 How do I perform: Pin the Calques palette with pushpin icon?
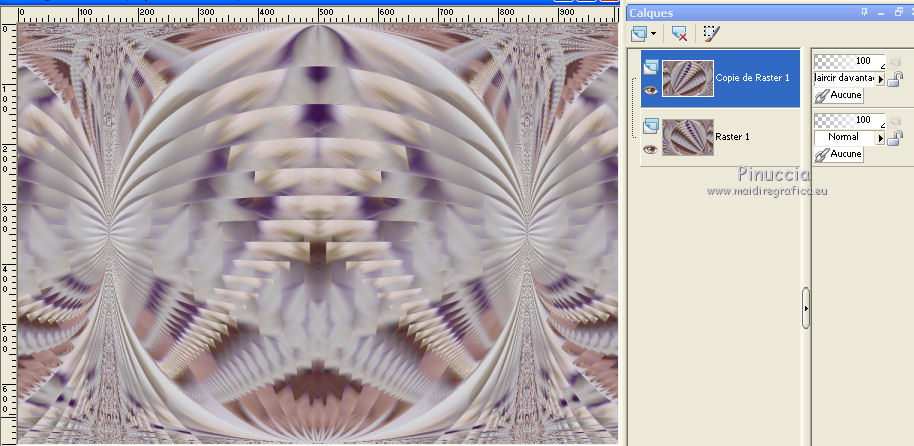point(863,12)
